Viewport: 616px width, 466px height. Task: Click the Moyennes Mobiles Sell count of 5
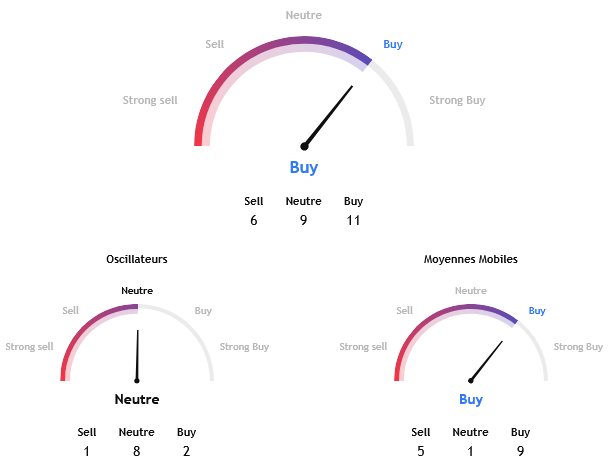(x=421, y=452)
